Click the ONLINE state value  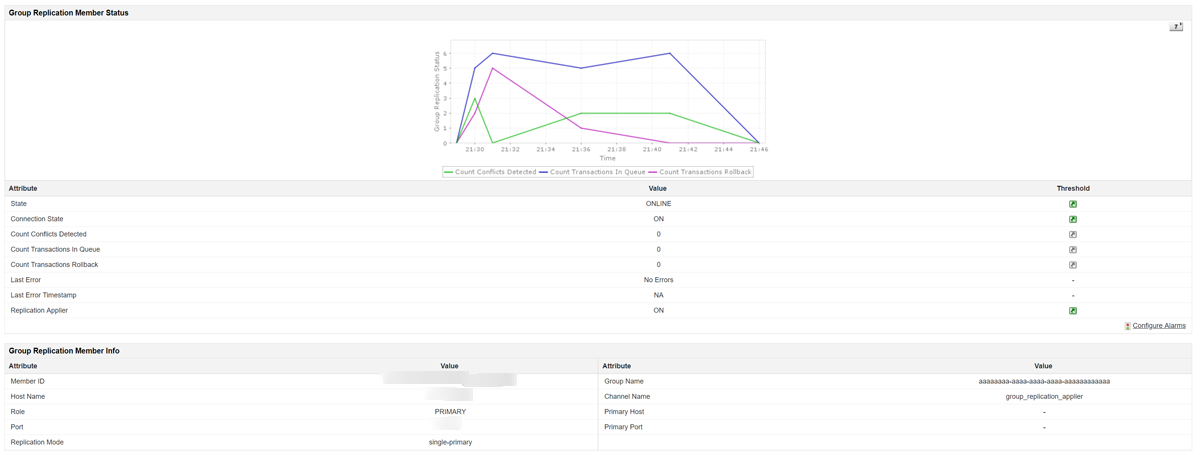658,204
